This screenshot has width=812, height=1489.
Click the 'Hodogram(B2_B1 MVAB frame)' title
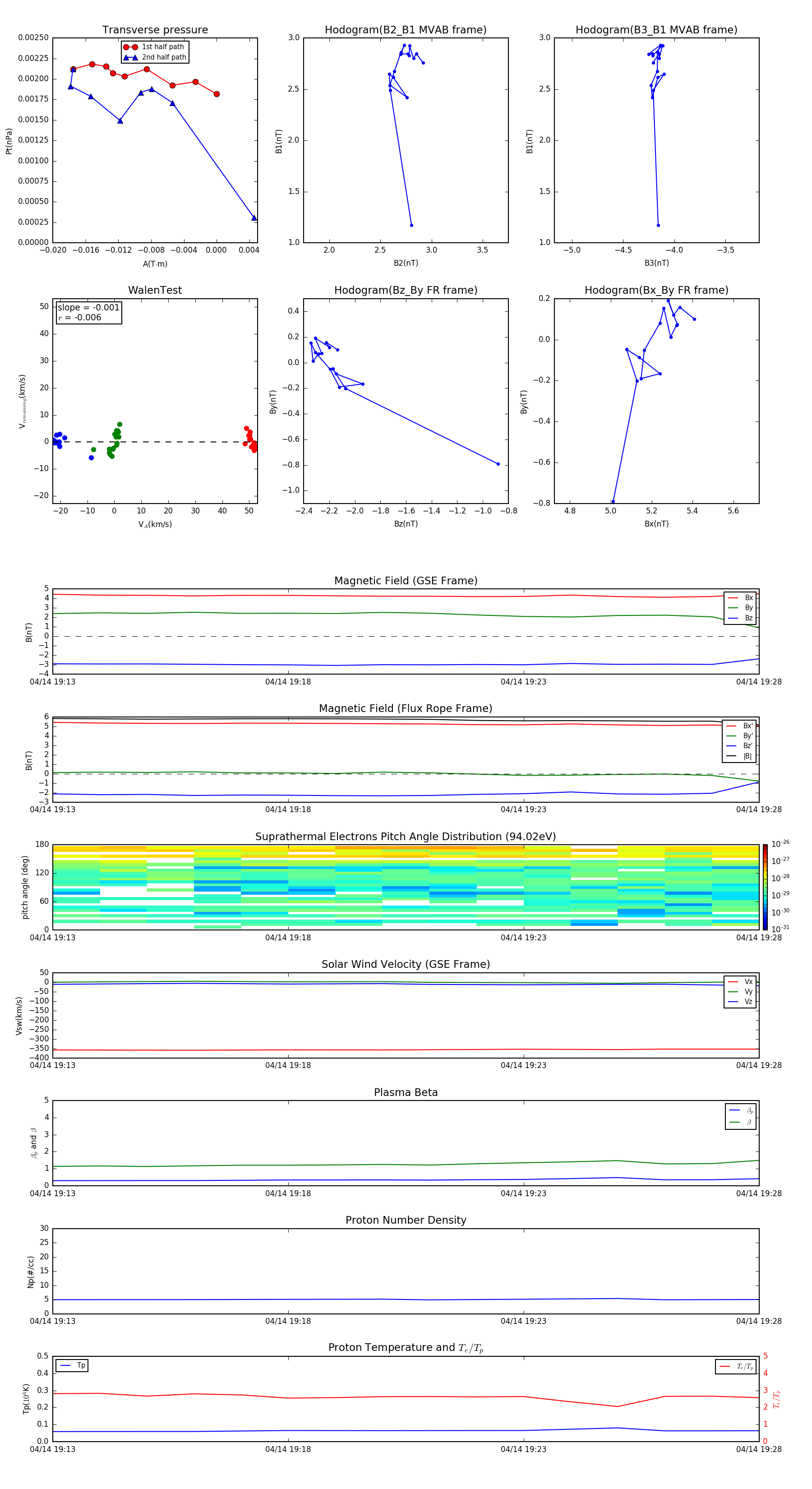pos(406,30)
